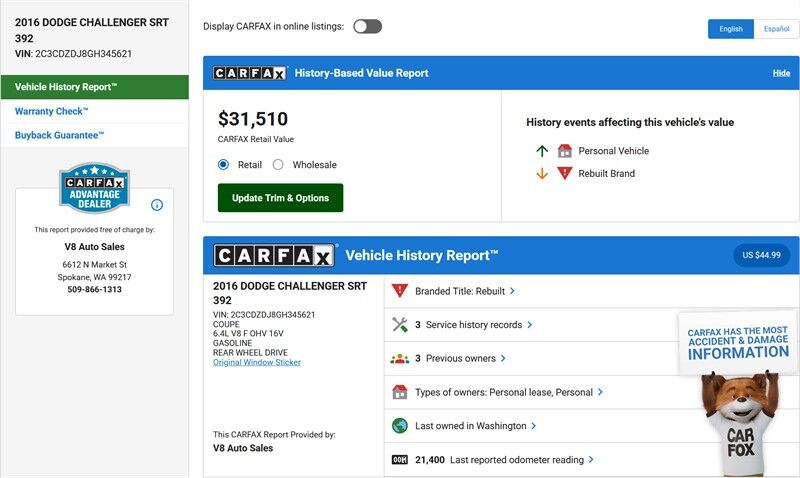Open the Original Window Sticker link
This screenshot has height=478, width=800.
coord(257,362)
